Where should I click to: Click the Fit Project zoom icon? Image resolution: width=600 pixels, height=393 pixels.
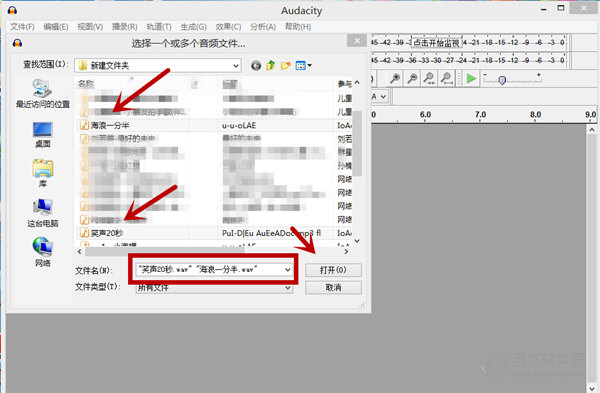coord(446,79)
